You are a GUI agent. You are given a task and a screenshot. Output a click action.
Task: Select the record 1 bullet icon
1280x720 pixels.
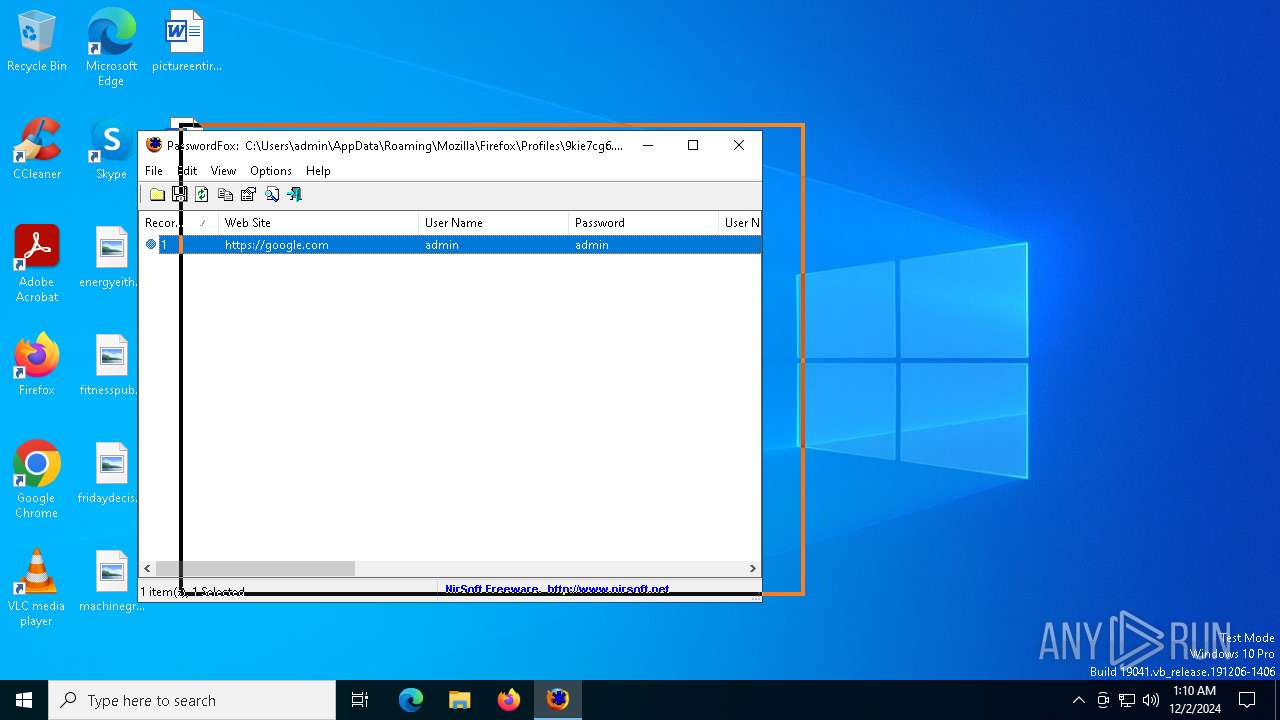151,244
